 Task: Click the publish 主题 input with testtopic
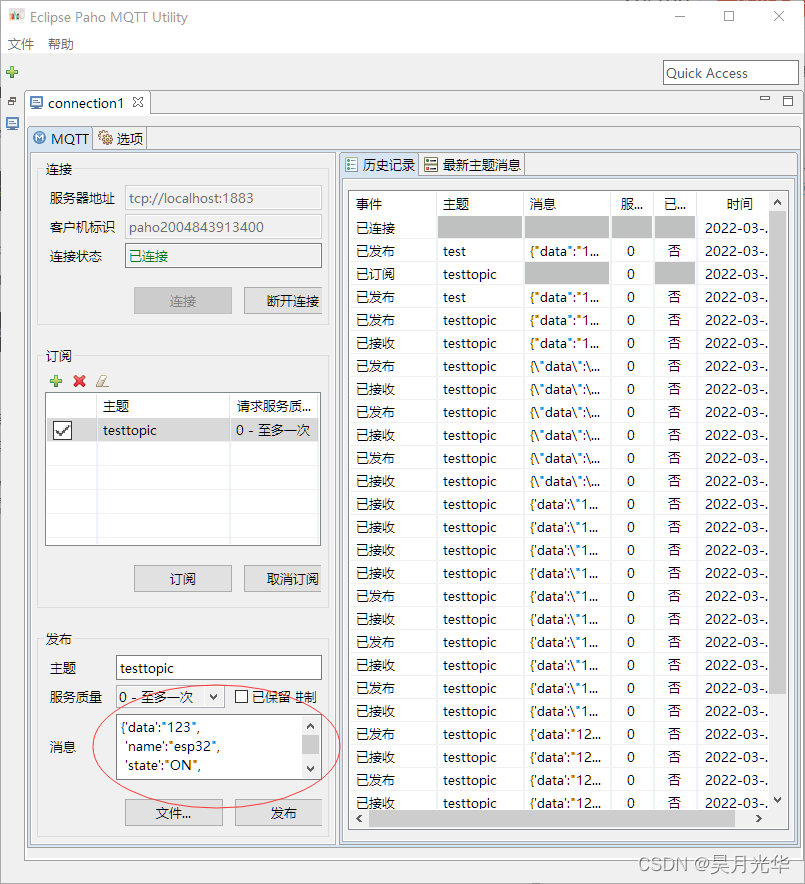point(219,668)
